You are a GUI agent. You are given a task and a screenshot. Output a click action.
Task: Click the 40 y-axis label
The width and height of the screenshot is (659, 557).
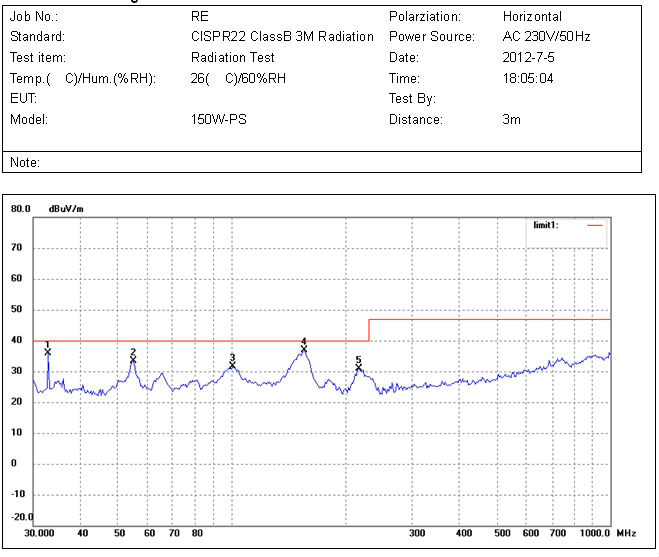tap(16, 340)
